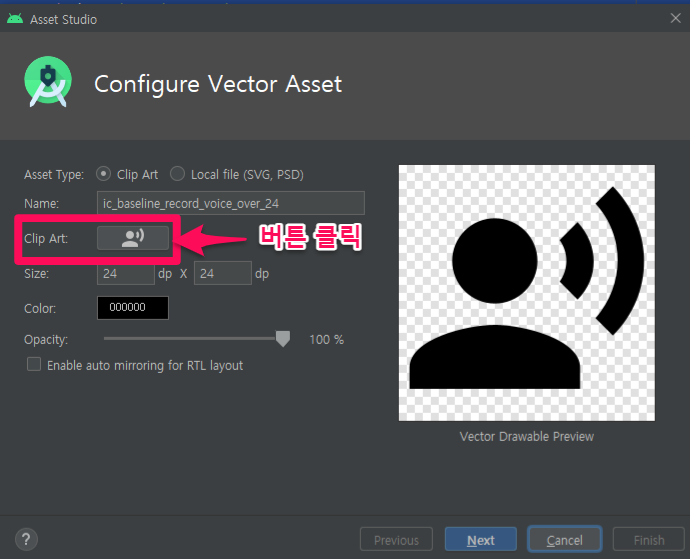
Task: Click the height size field
Action: [223, 273]
